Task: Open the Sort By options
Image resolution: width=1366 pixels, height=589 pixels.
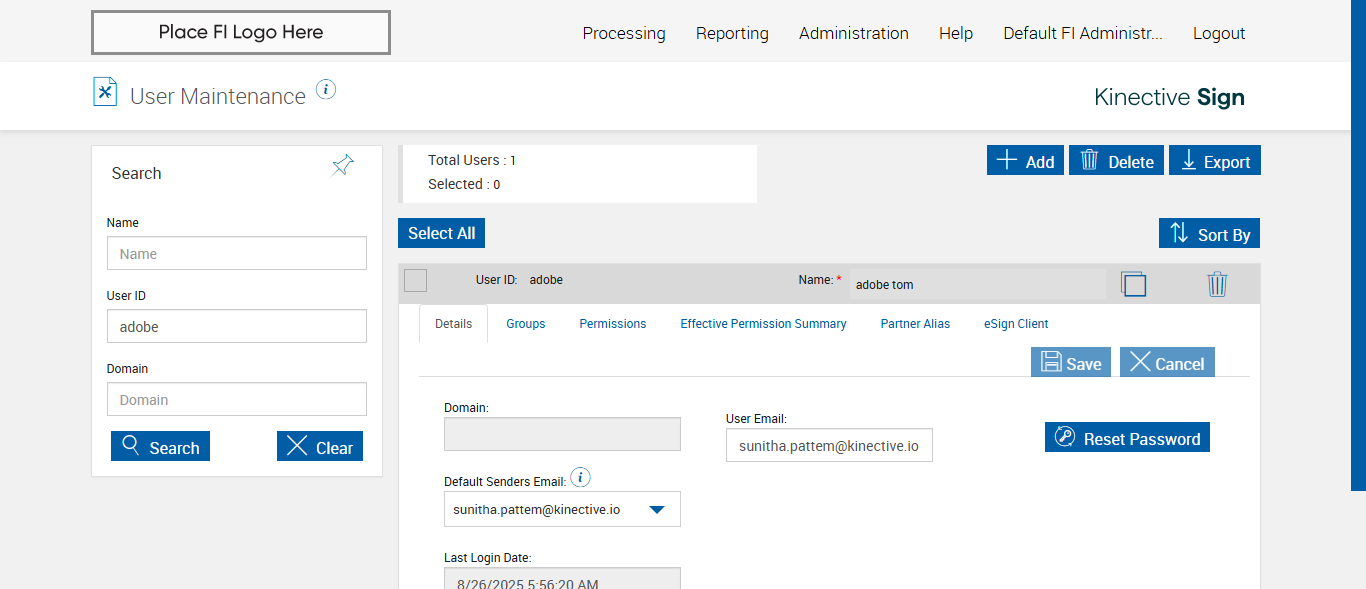Action: [1209, 234]
